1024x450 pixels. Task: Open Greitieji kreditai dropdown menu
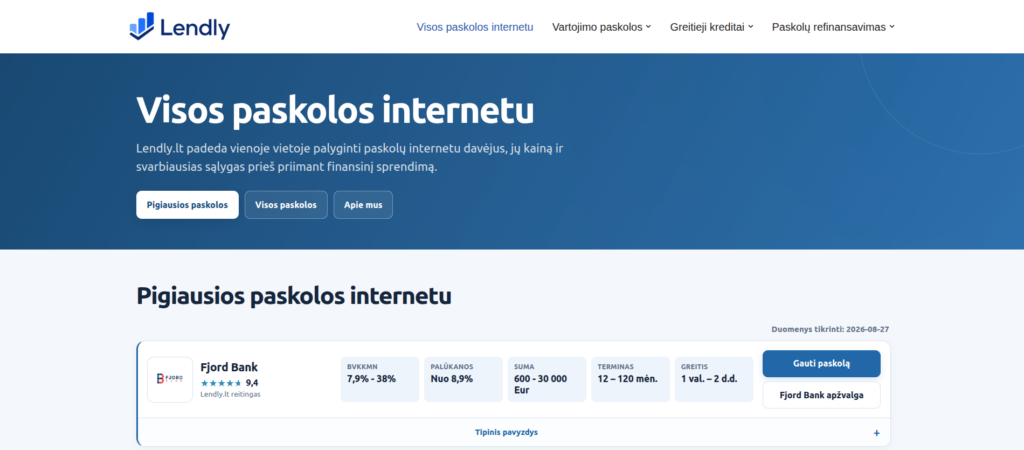711,27
